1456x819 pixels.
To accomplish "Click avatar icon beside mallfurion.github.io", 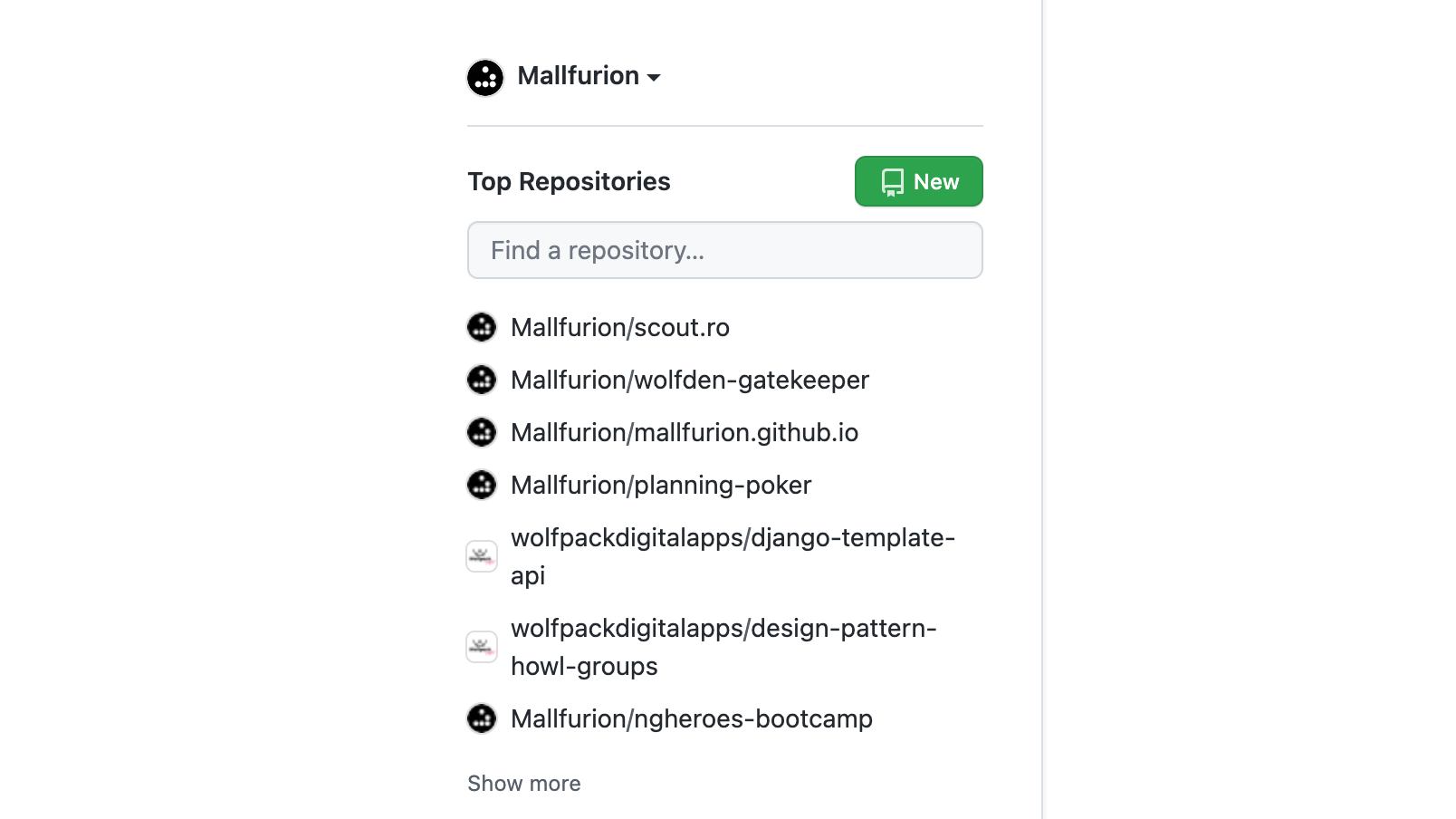I will [x=482, y=432].
